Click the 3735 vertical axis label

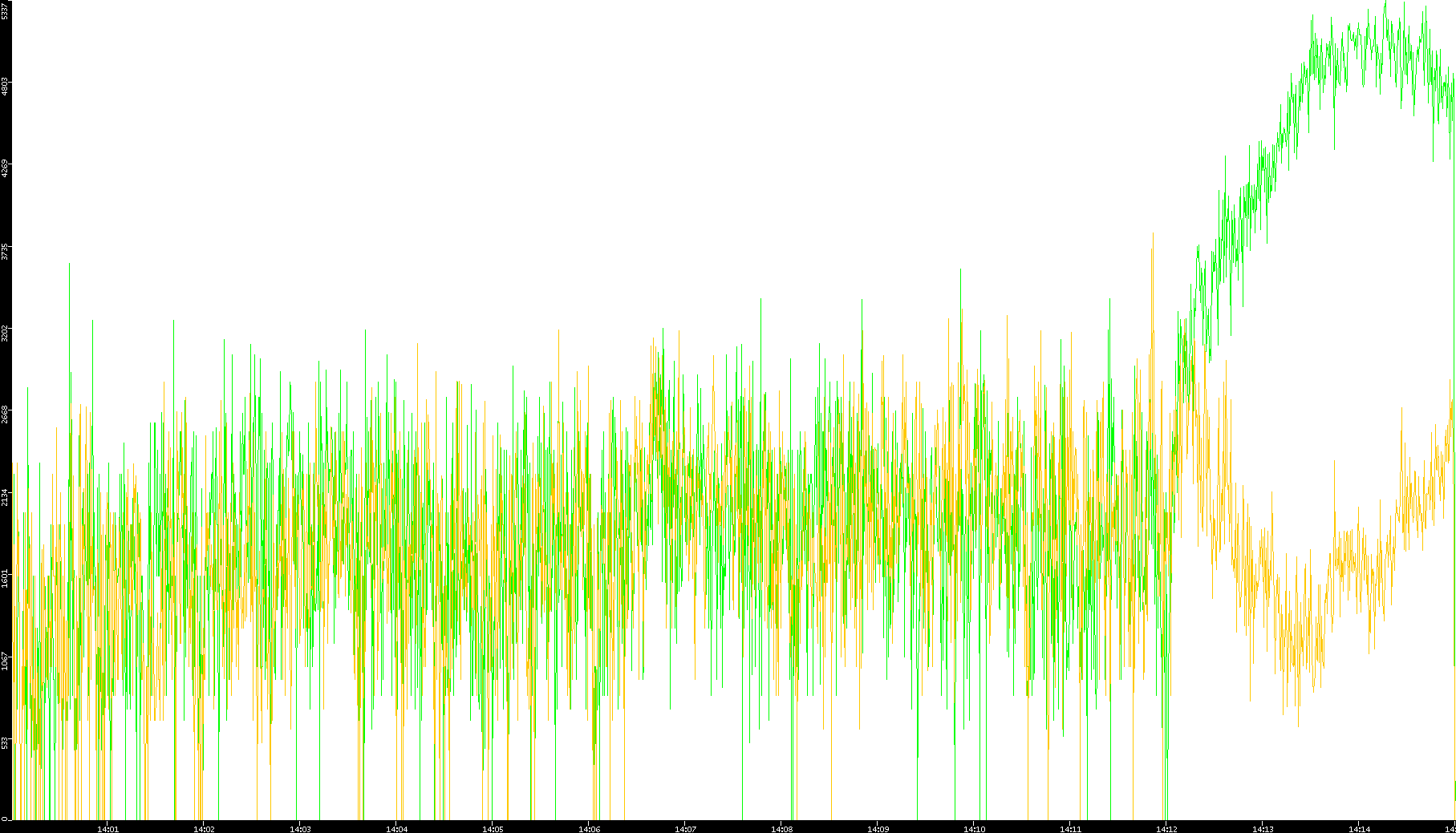coord(5,252)
